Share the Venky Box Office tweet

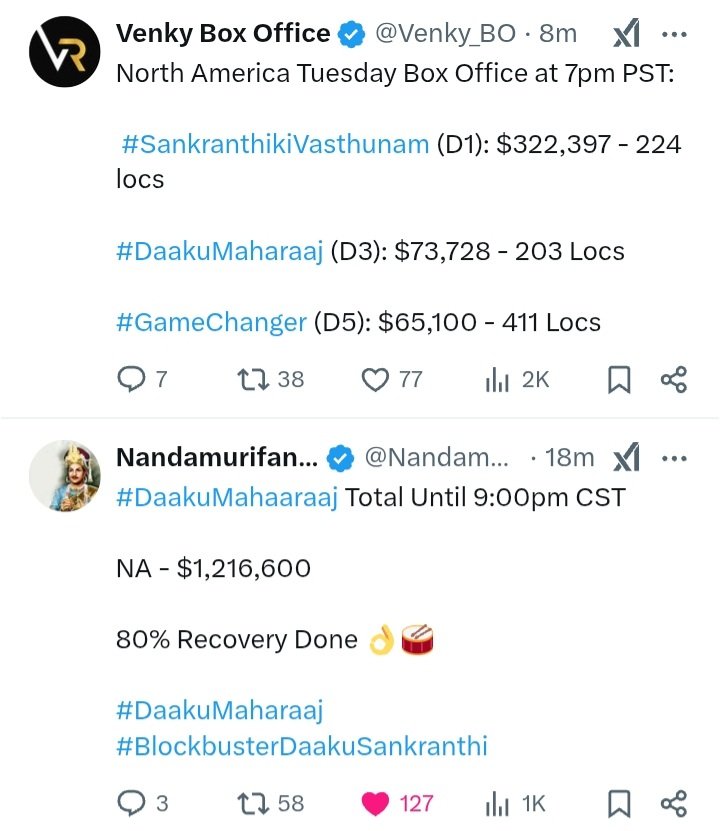click(674, 380)
